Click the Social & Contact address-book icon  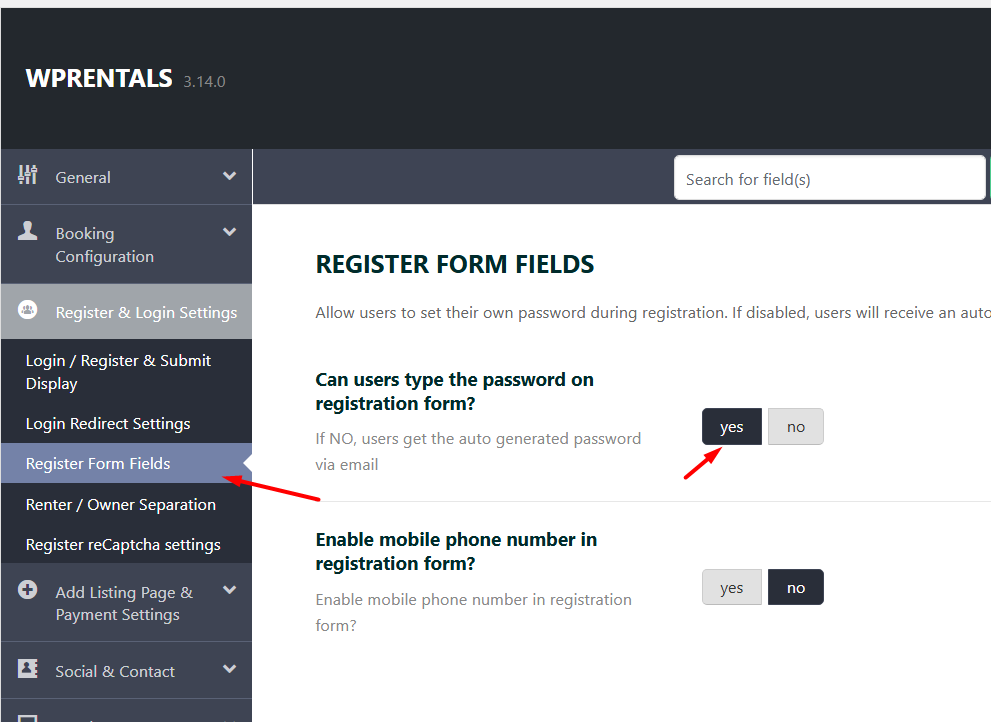click(27, 668)
